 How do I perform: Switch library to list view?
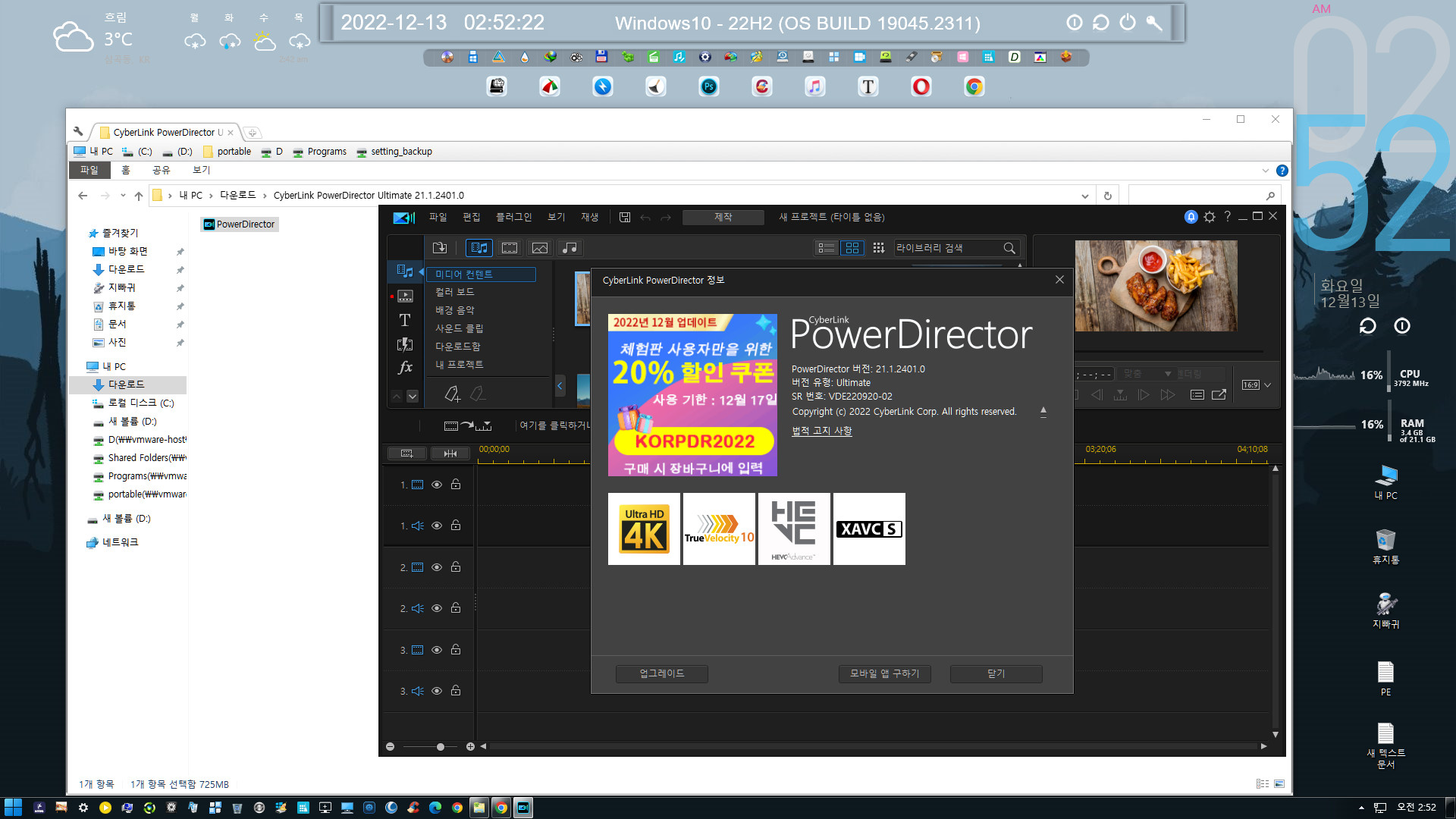tap(827, 248)
